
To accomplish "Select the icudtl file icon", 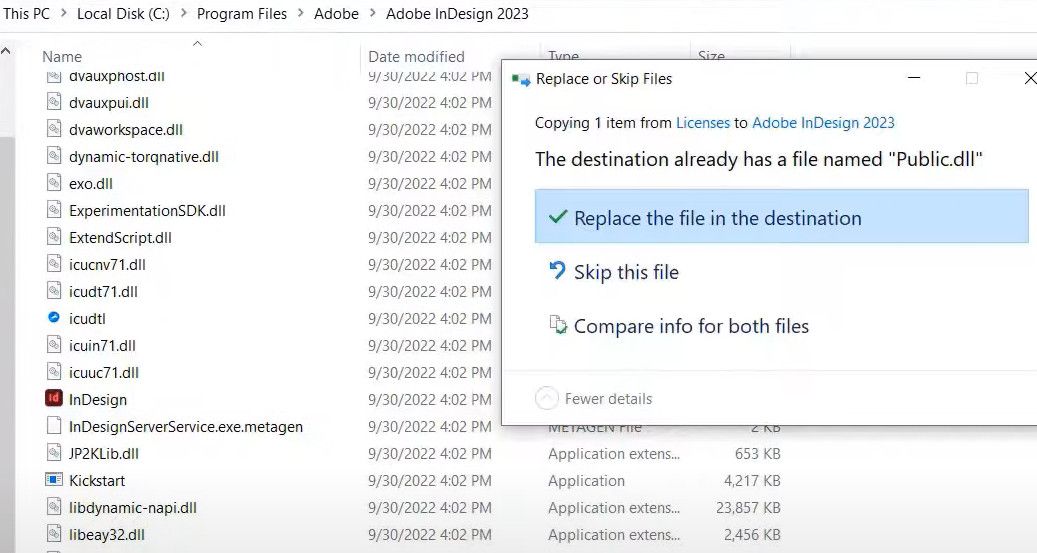I will [54, 318].
